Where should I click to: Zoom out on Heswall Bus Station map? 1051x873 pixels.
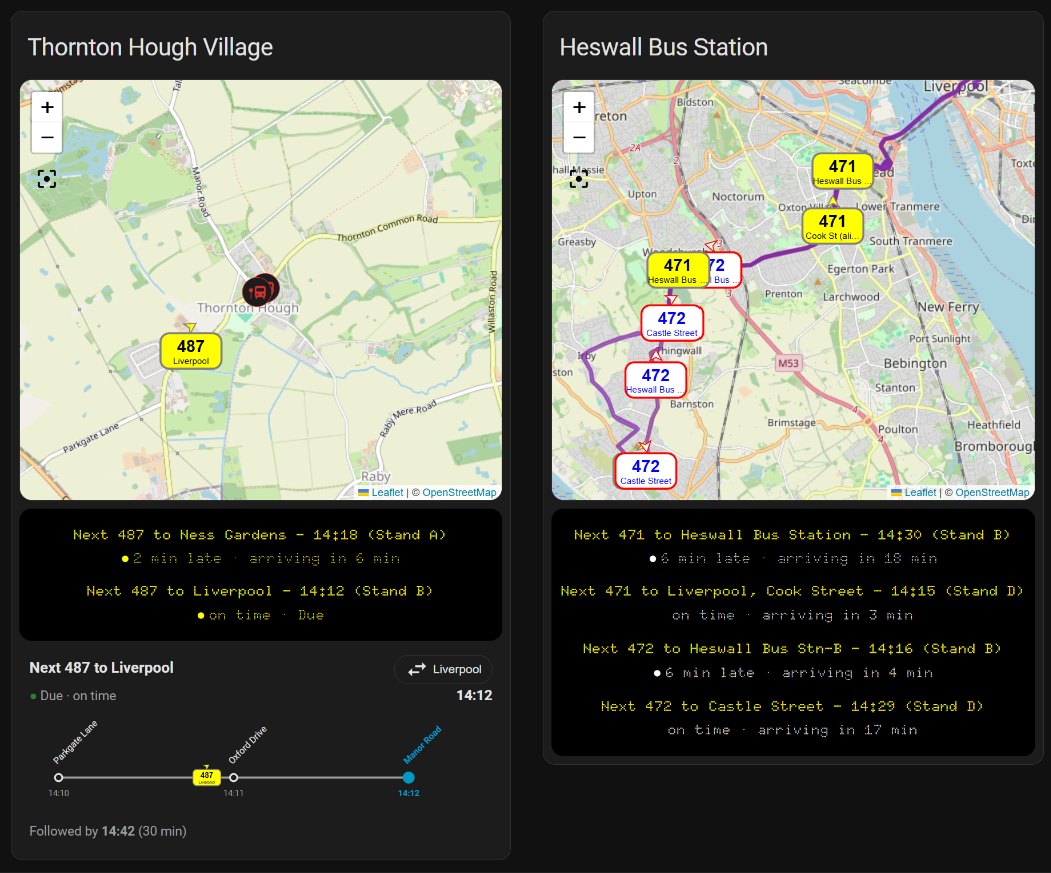579,138
